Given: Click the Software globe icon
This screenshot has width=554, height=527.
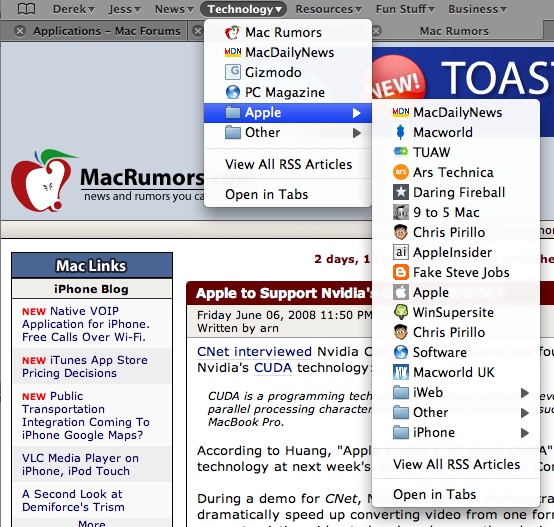Looking at the screenshot, I should [401, 352].
